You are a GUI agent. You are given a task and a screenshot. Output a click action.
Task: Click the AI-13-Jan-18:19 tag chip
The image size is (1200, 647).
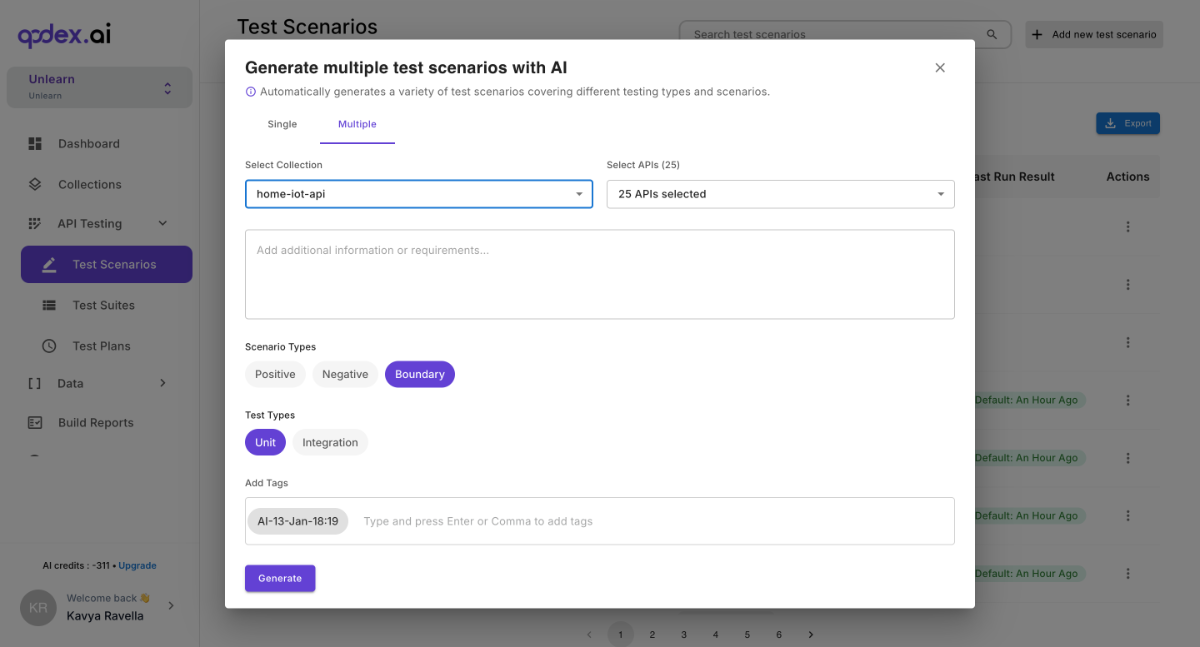pos(298,521)
